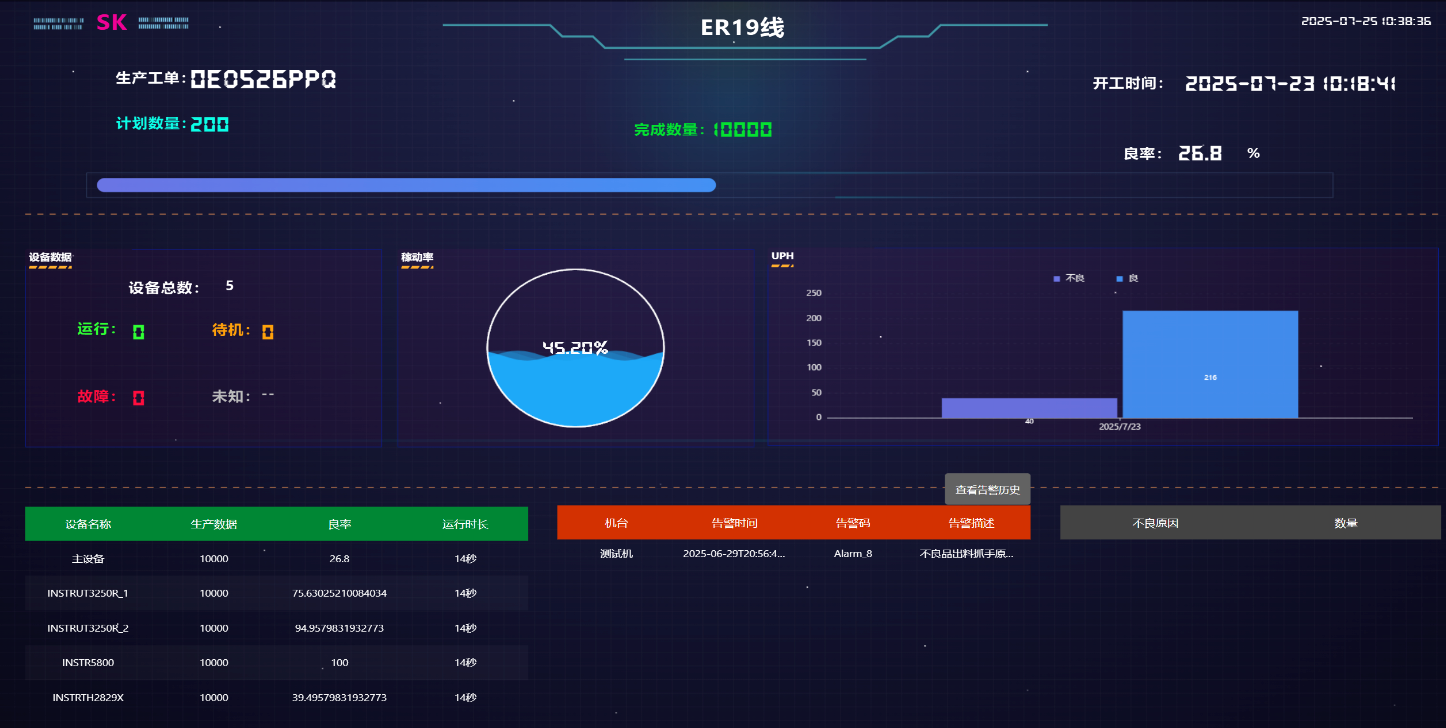Click the orange 待机 count indicator

(x=267, y=332)
